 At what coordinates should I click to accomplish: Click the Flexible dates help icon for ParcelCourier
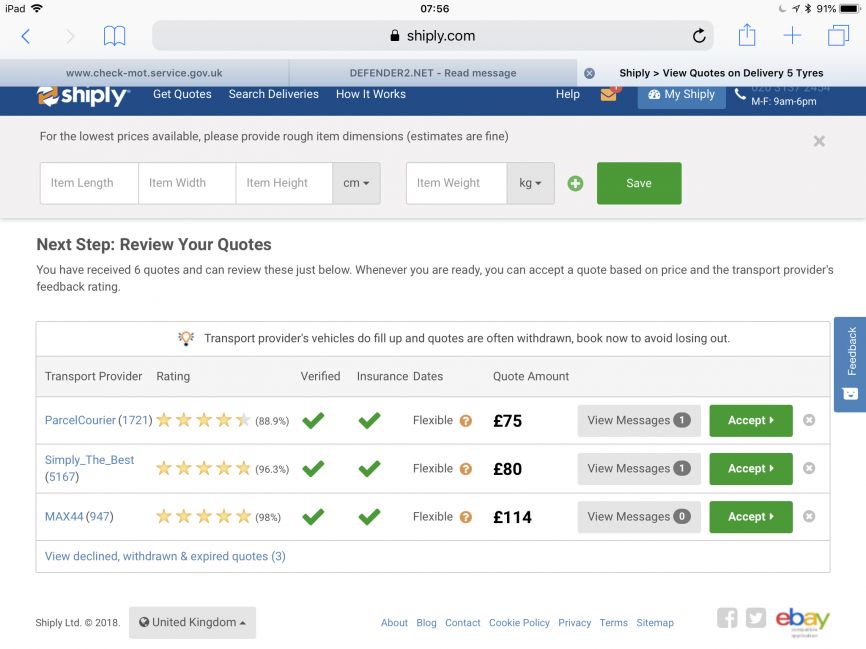(x=466, y=421)
